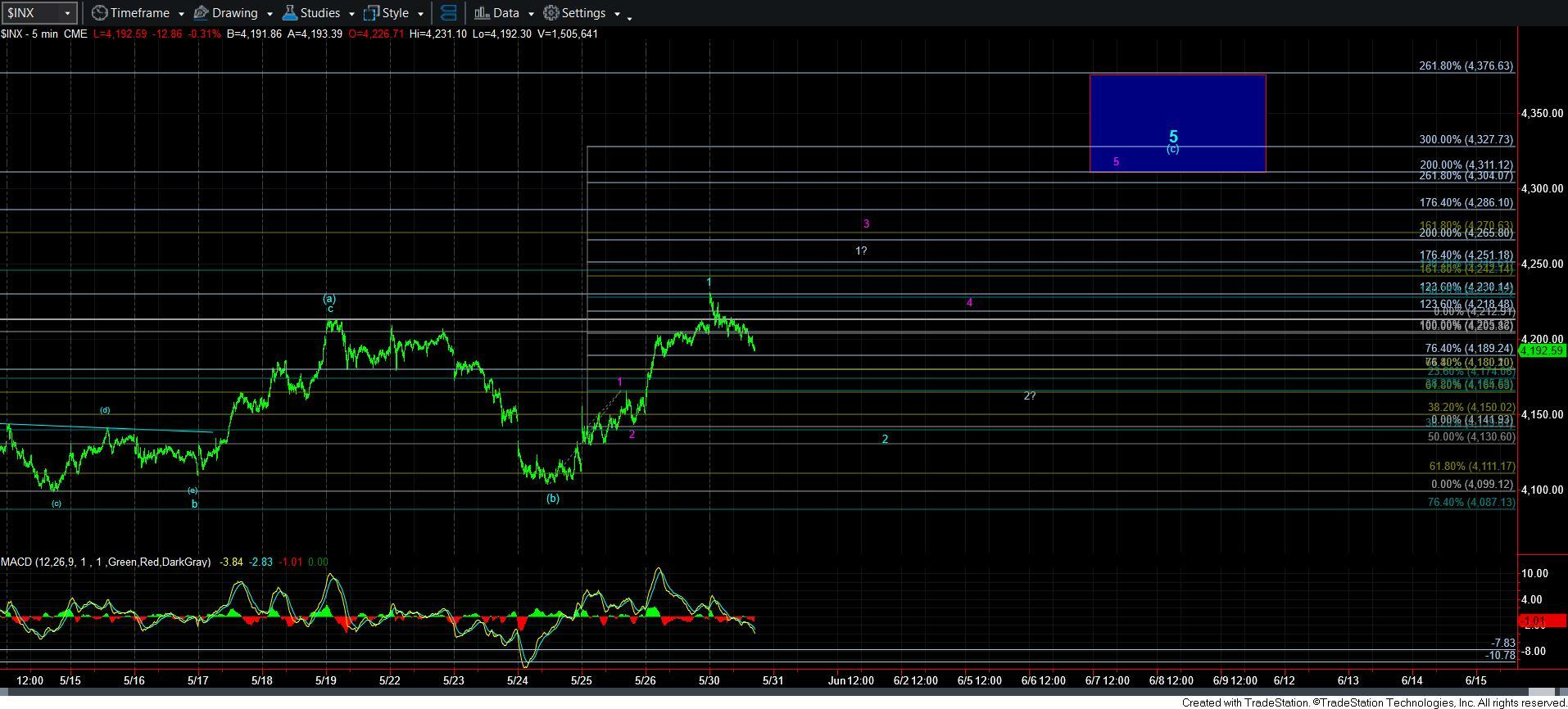Open the Drawing menu label
The width and height of the screenshot is (1568, 709).
pos(234,13)
